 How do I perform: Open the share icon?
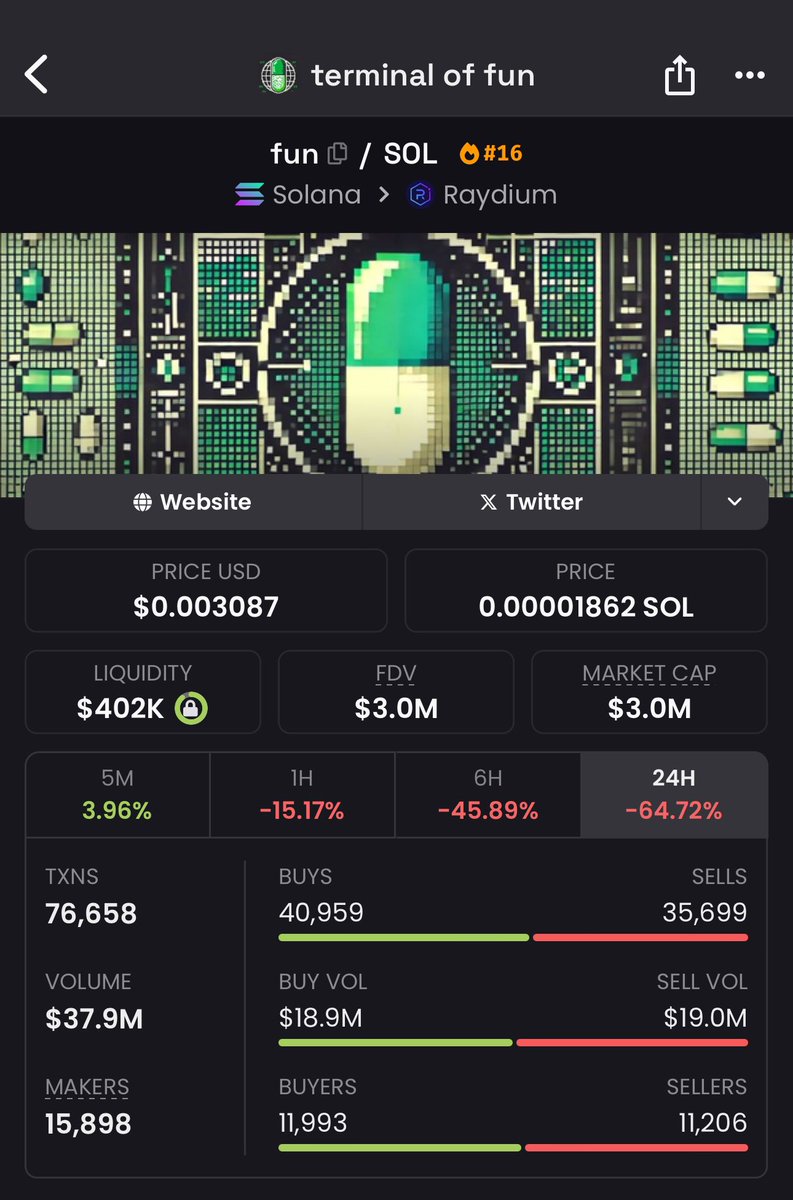[679, 75]
